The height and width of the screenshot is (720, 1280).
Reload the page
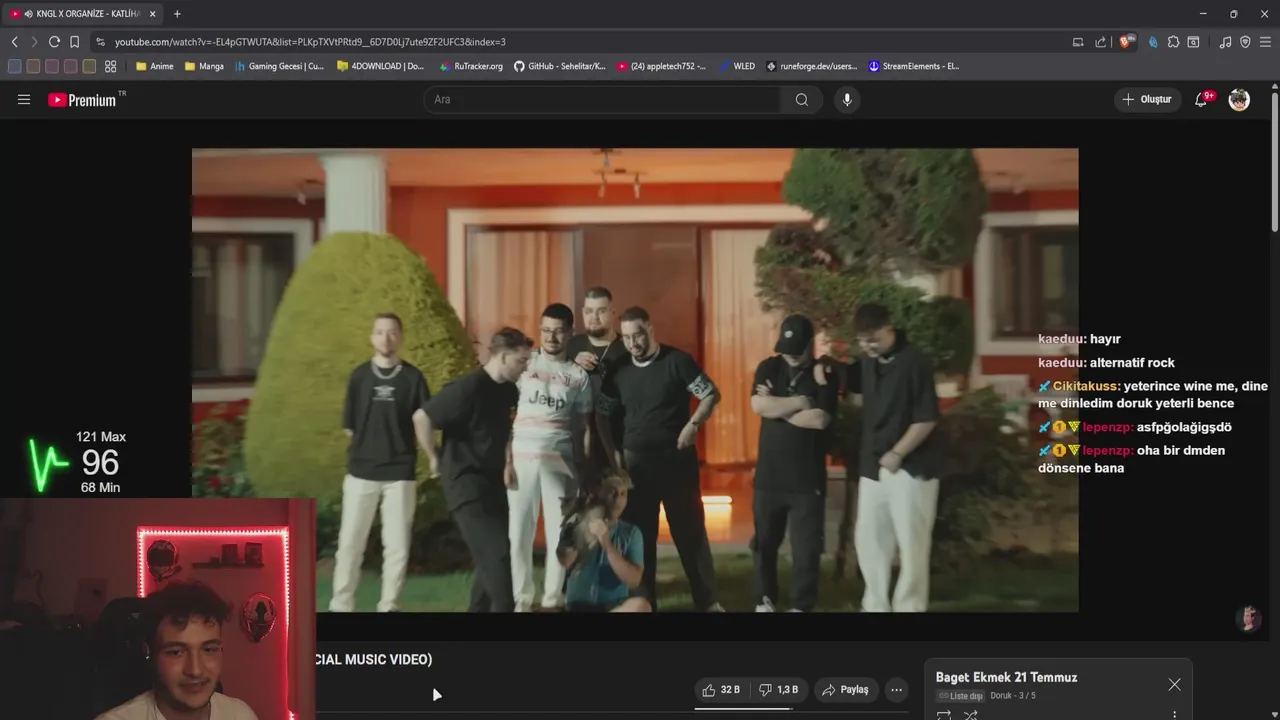(x=54, y=42)
